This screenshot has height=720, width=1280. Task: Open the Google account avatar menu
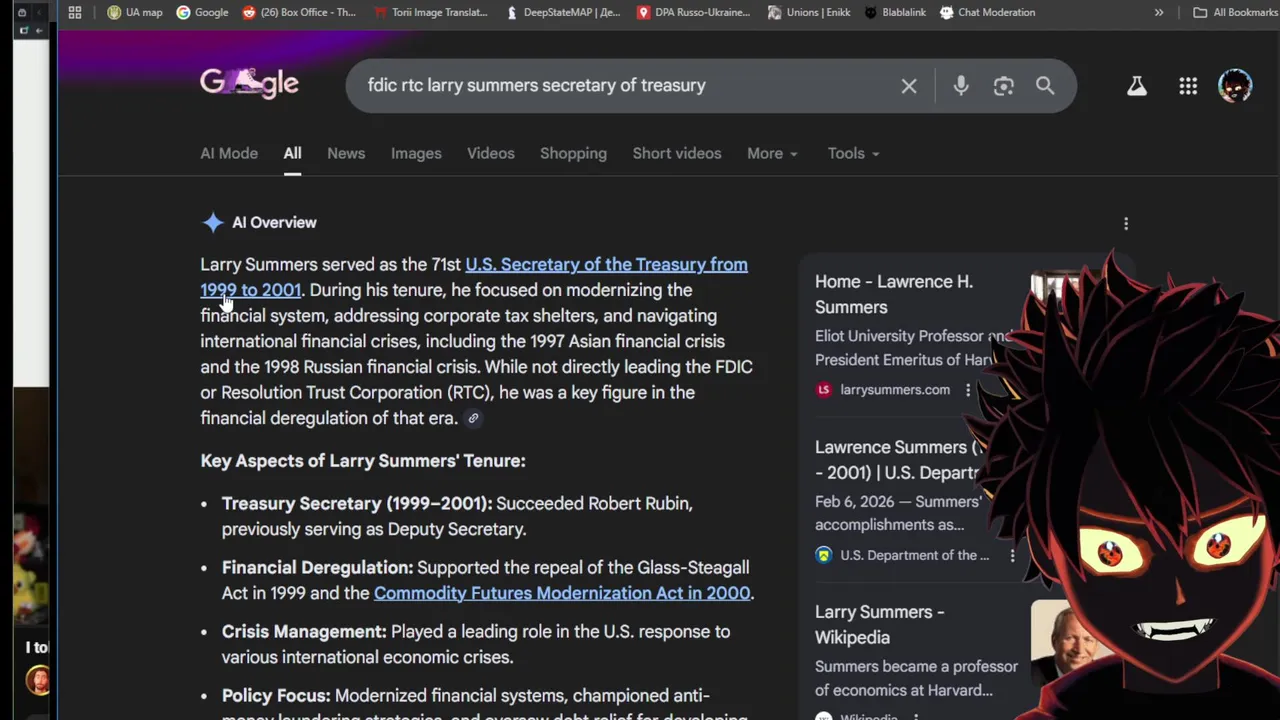point(1235,86)
